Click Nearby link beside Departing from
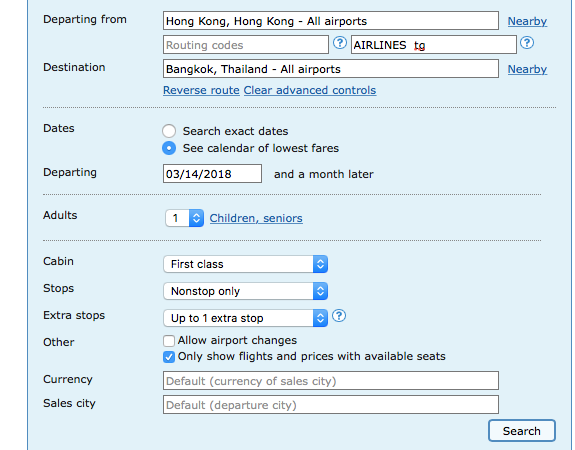The height and width of the screenshot is (450, 575). pos(527,21)
